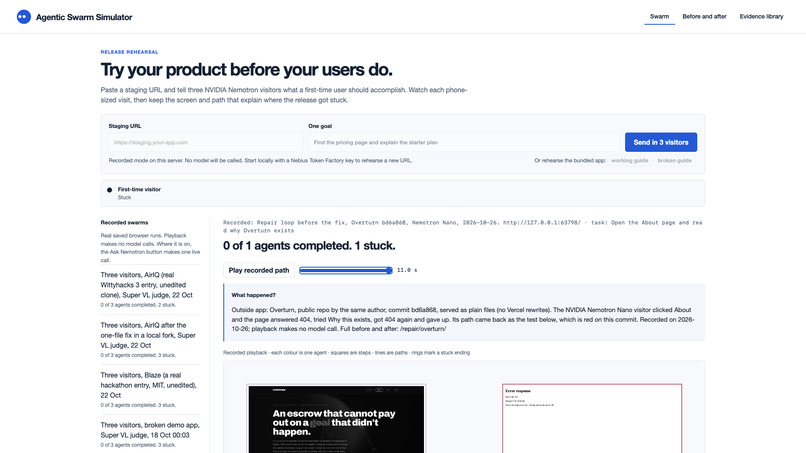Click Send in 3 visitors button
This screenshot has width=806, height=453.
661,142
